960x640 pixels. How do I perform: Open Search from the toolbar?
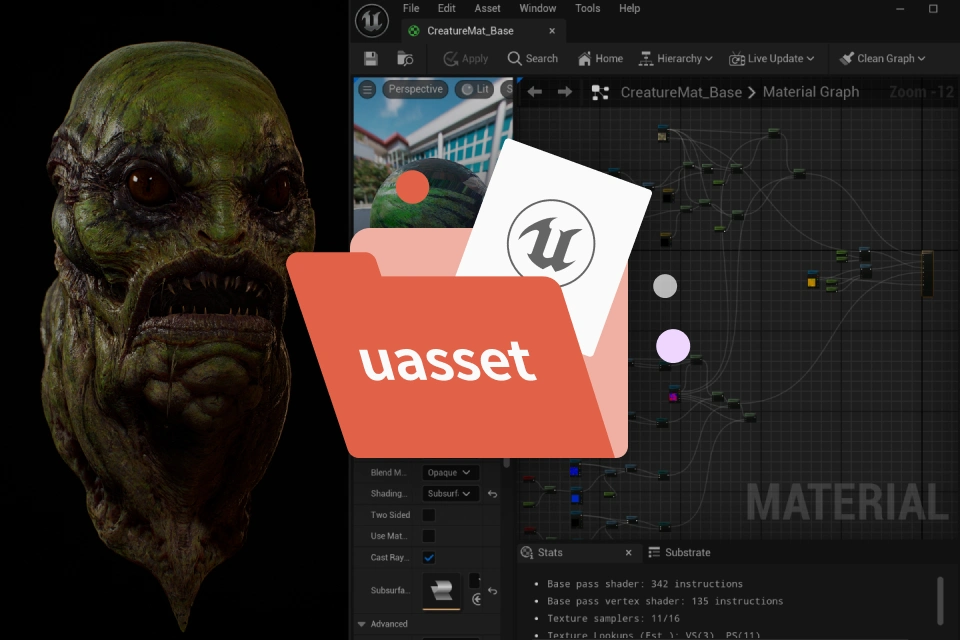tap(533, 59)
